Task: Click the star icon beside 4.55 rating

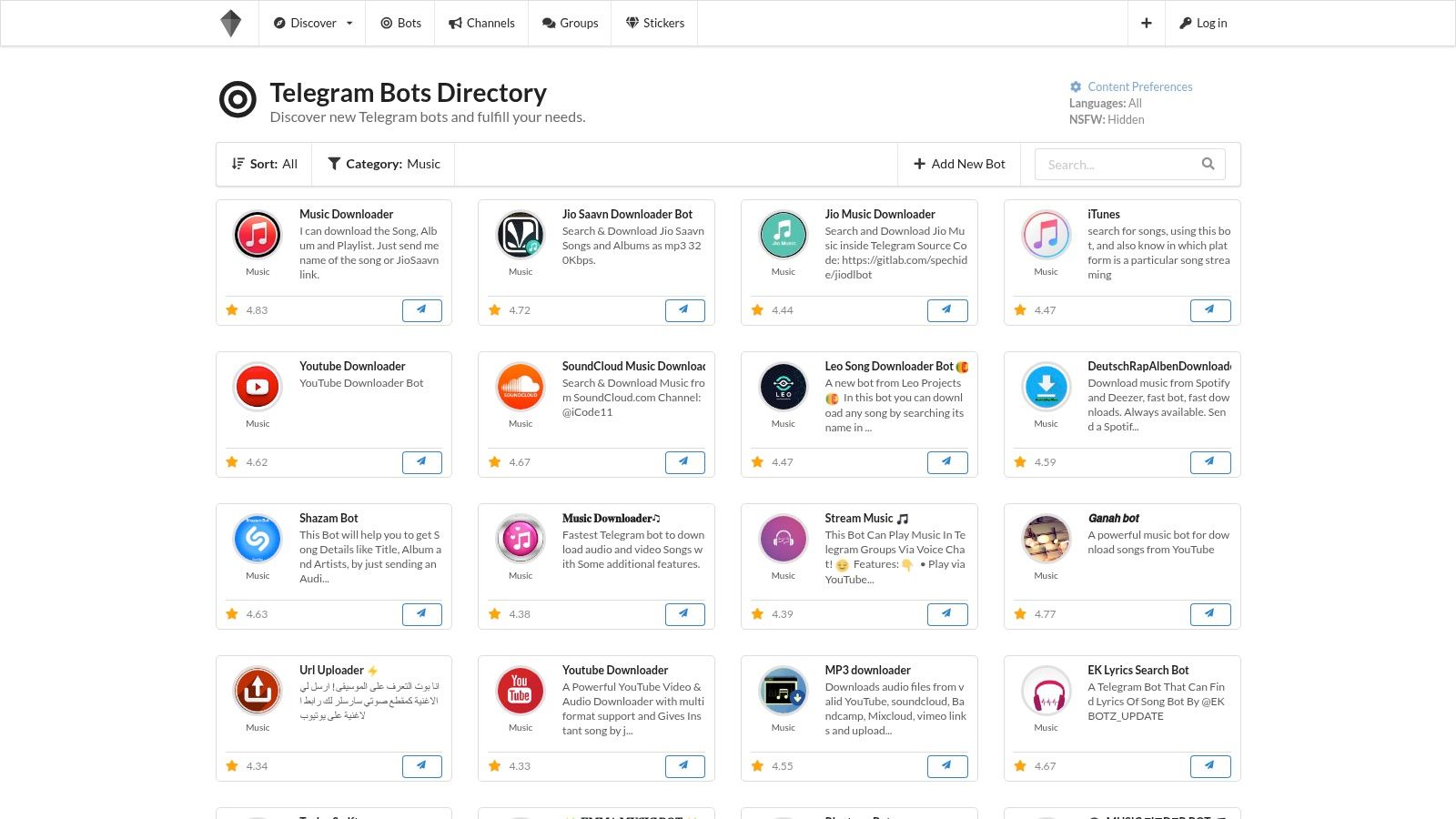Action: pyautogui.click(x=757, y=766)
